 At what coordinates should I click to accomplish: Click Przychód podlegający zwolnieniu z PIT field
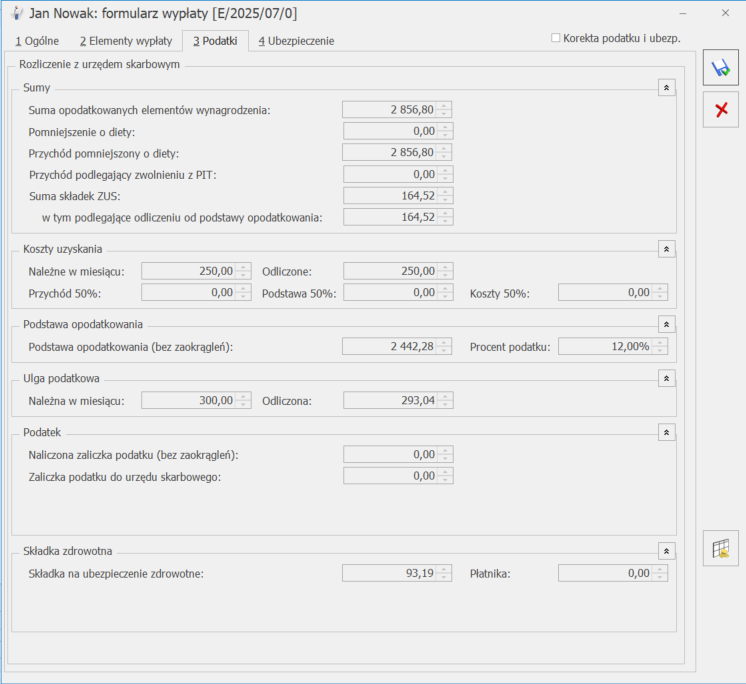tap(398, 174)
